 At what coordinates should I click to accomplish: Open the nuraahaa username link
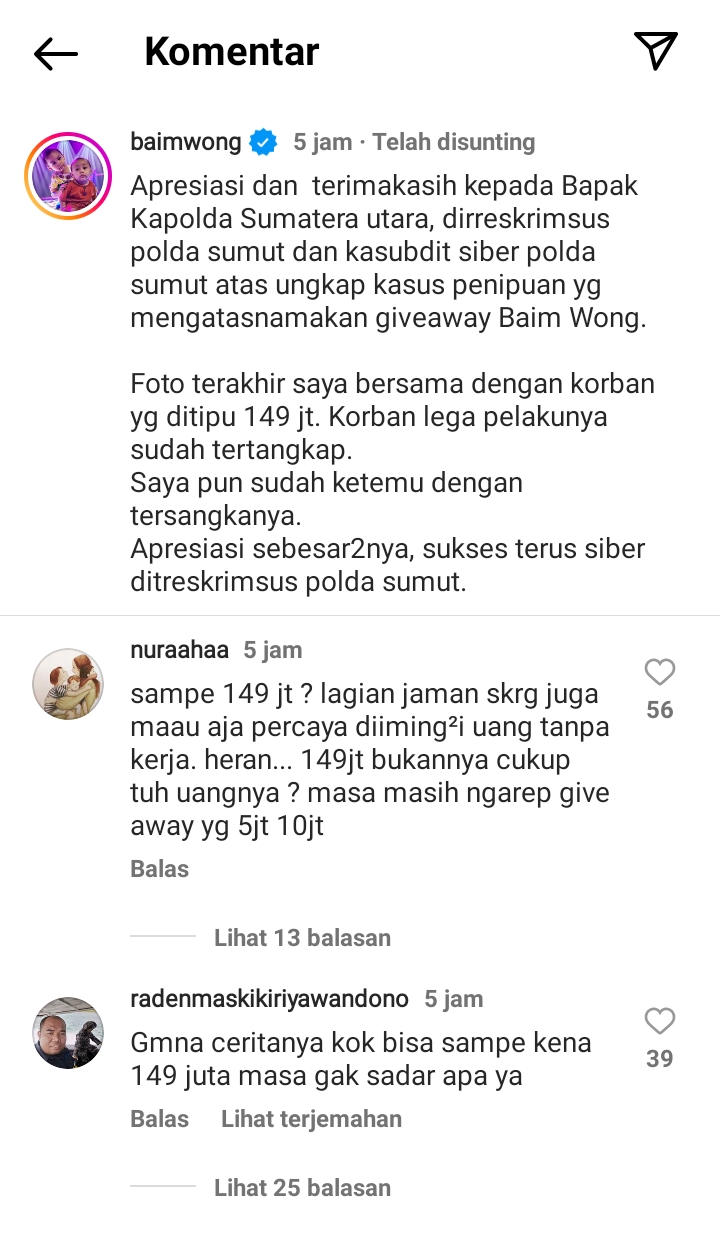[180, 650]
